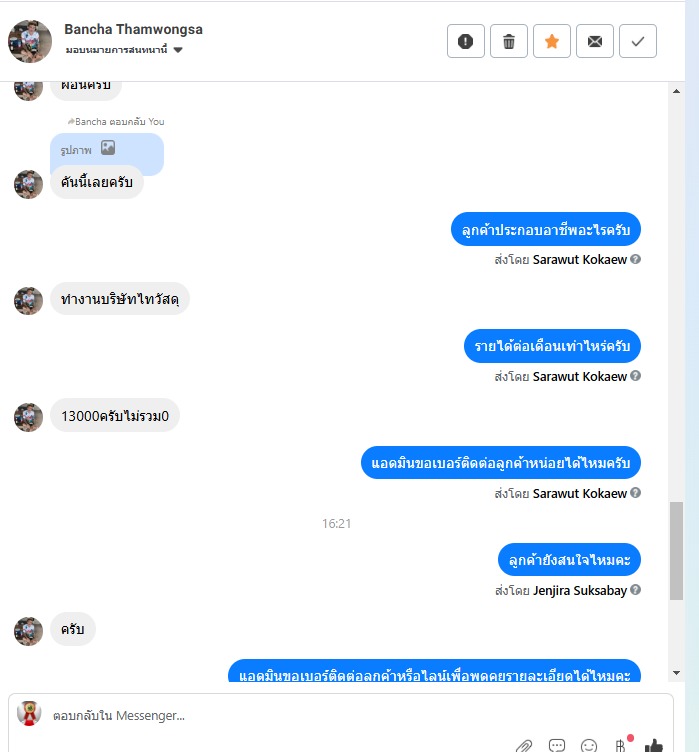The height and width of the screenshot is (752, 699).
Task: Mark conversation done with checkmark button
Action: coord(638,41)
